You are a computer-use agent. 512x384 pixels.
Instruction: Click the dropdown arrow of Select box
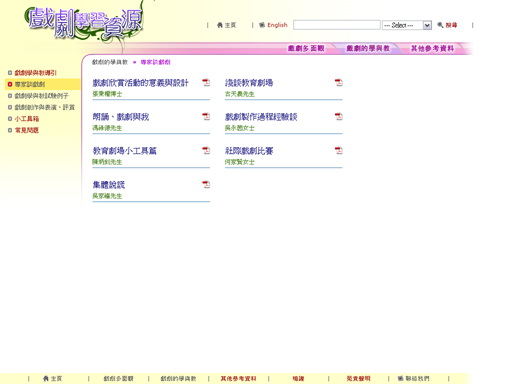pyautogui.click(x=427, y=25)
